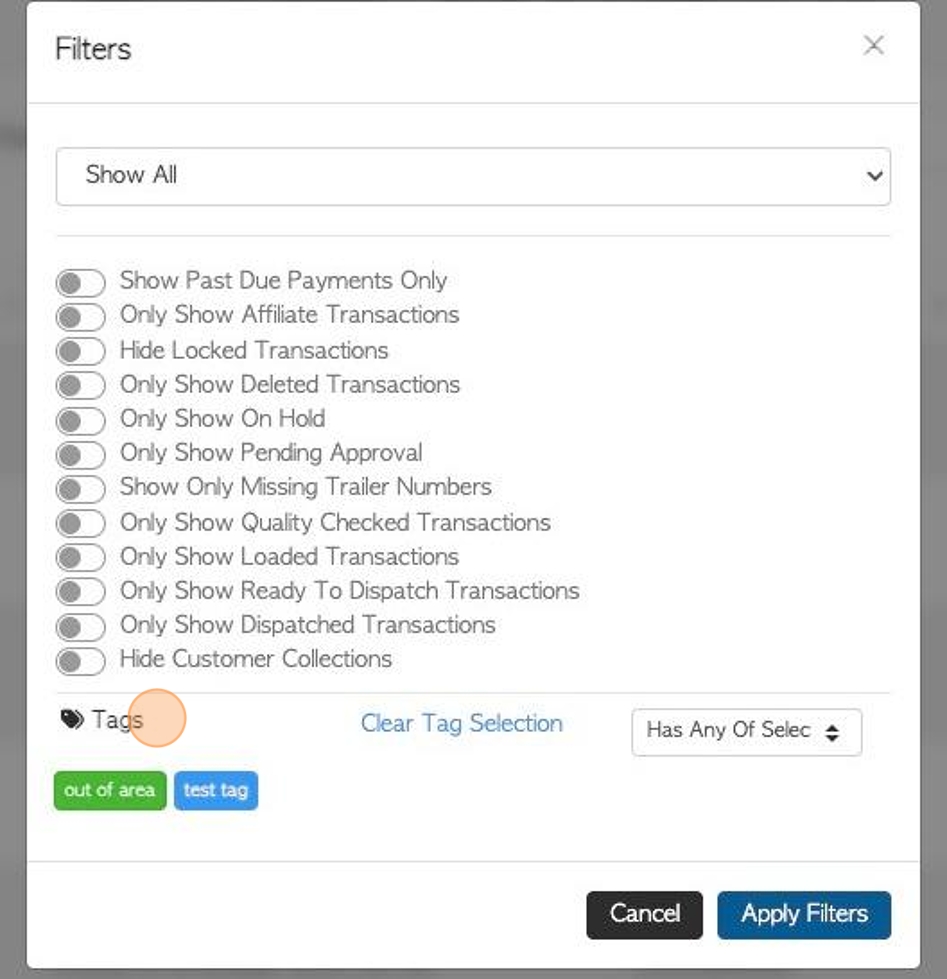Toggle Show Past Due Payments Only switch
Image resolution: width=947 pixels, height=979 pixels.
(x=80, y=283)
